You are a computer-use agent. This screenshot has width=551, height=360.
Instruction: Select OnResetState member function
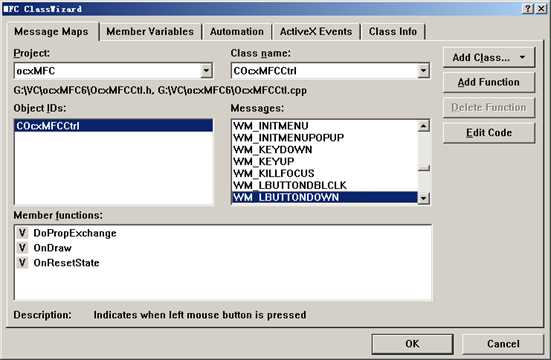pos(66,263)
